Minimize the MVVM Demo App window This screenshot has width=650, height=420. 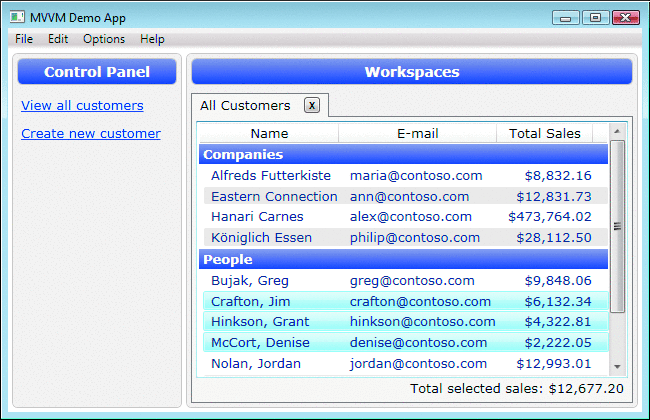point(565,18)
